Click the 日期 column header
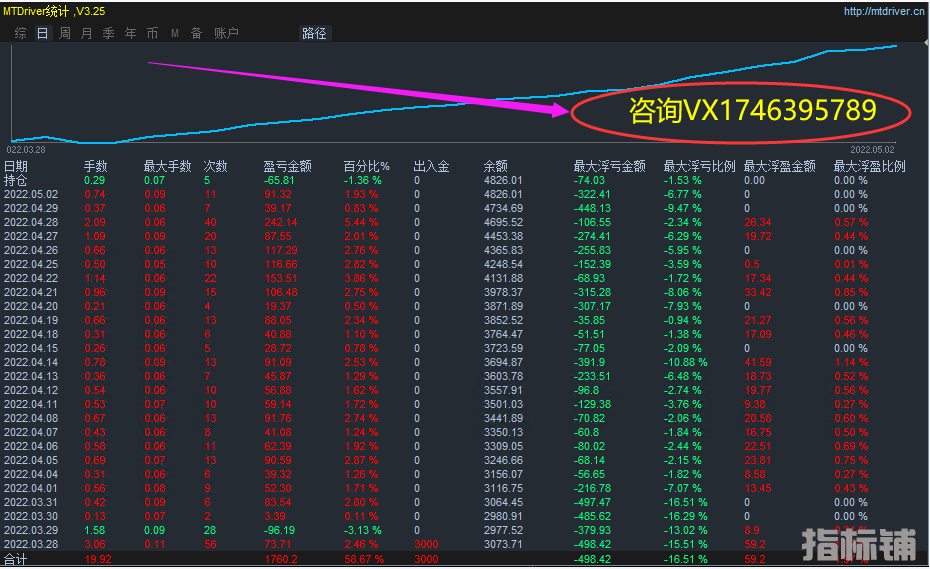The width and height of the screenshot is (930, 569). click(16, 167)
